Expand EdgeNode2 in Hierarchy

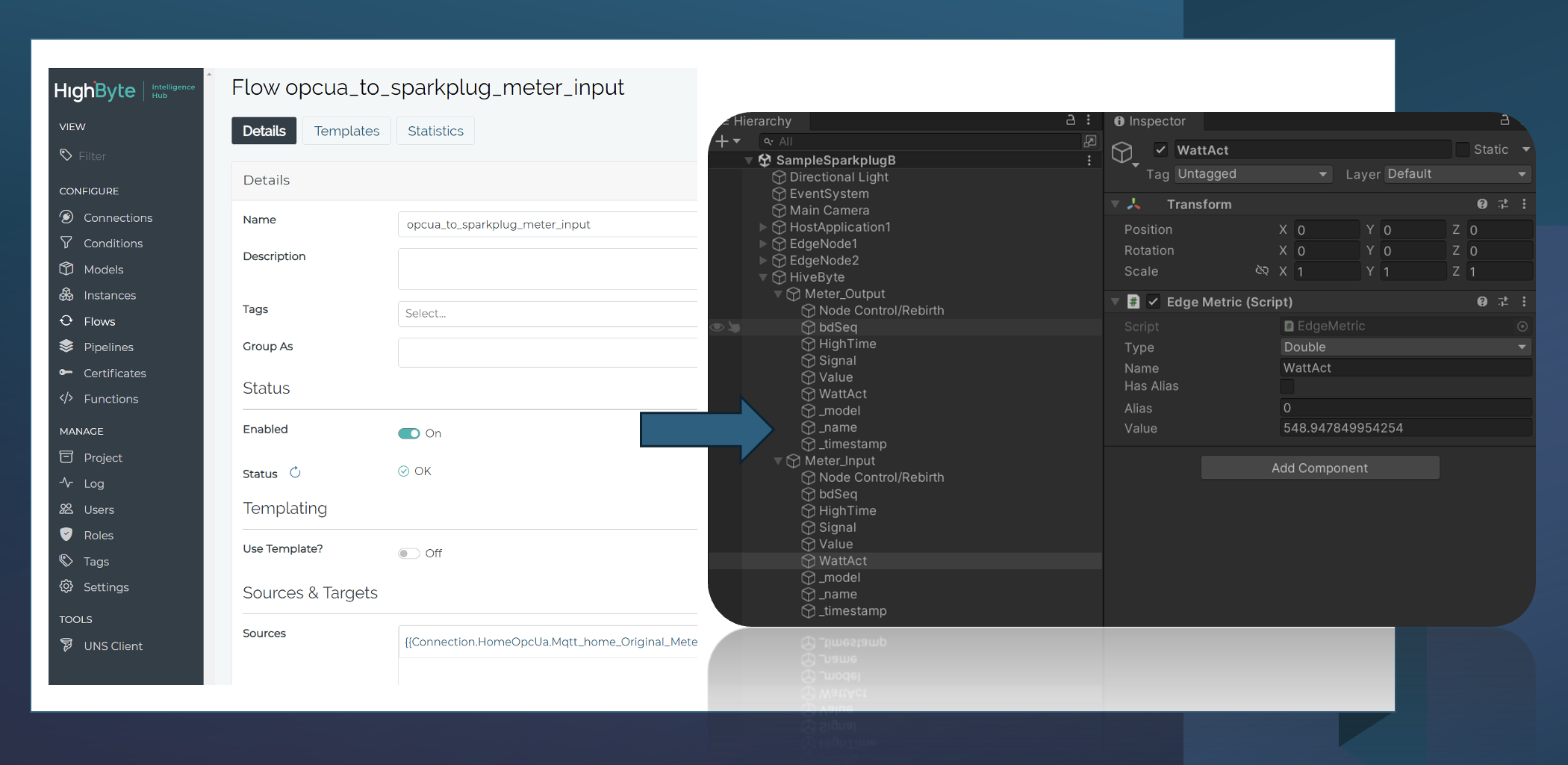coord(762,261)
